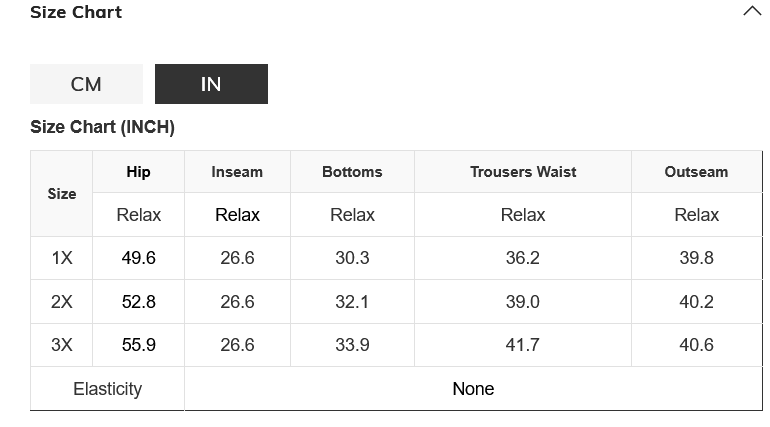This screenshot has width=770, height=427.
Task: Click the 2X hip value 52.8
Action: click(x=139, y=302)
